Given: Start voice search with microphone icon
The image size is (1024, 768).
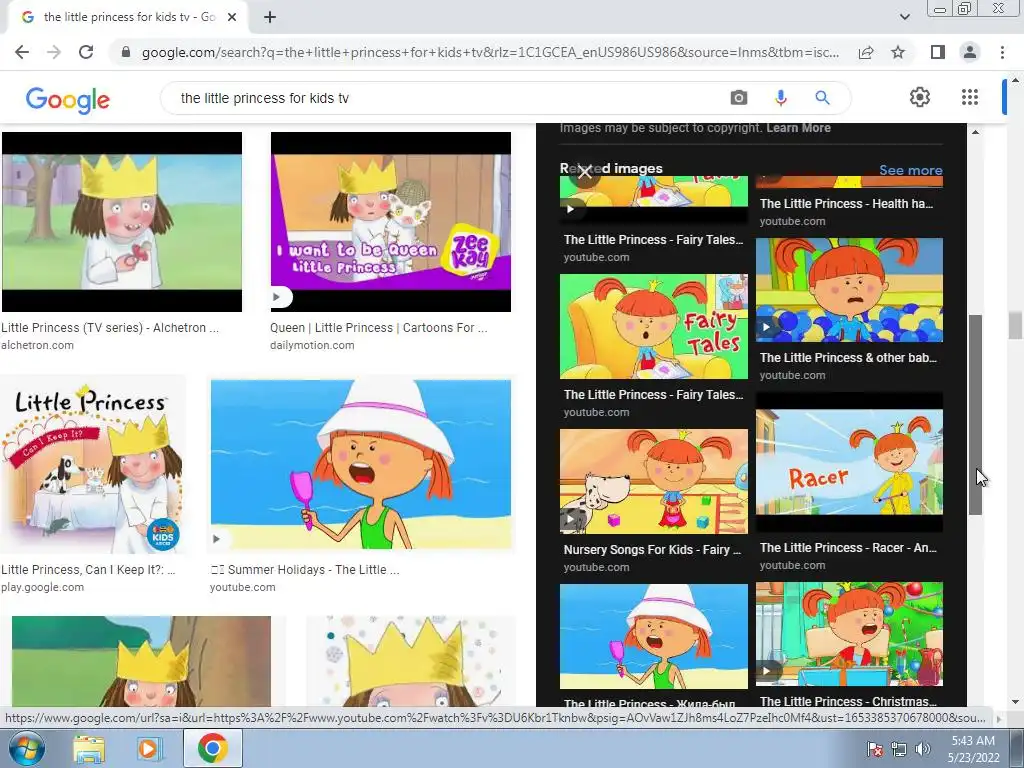Looking at the screenshot, I should 780,98.
